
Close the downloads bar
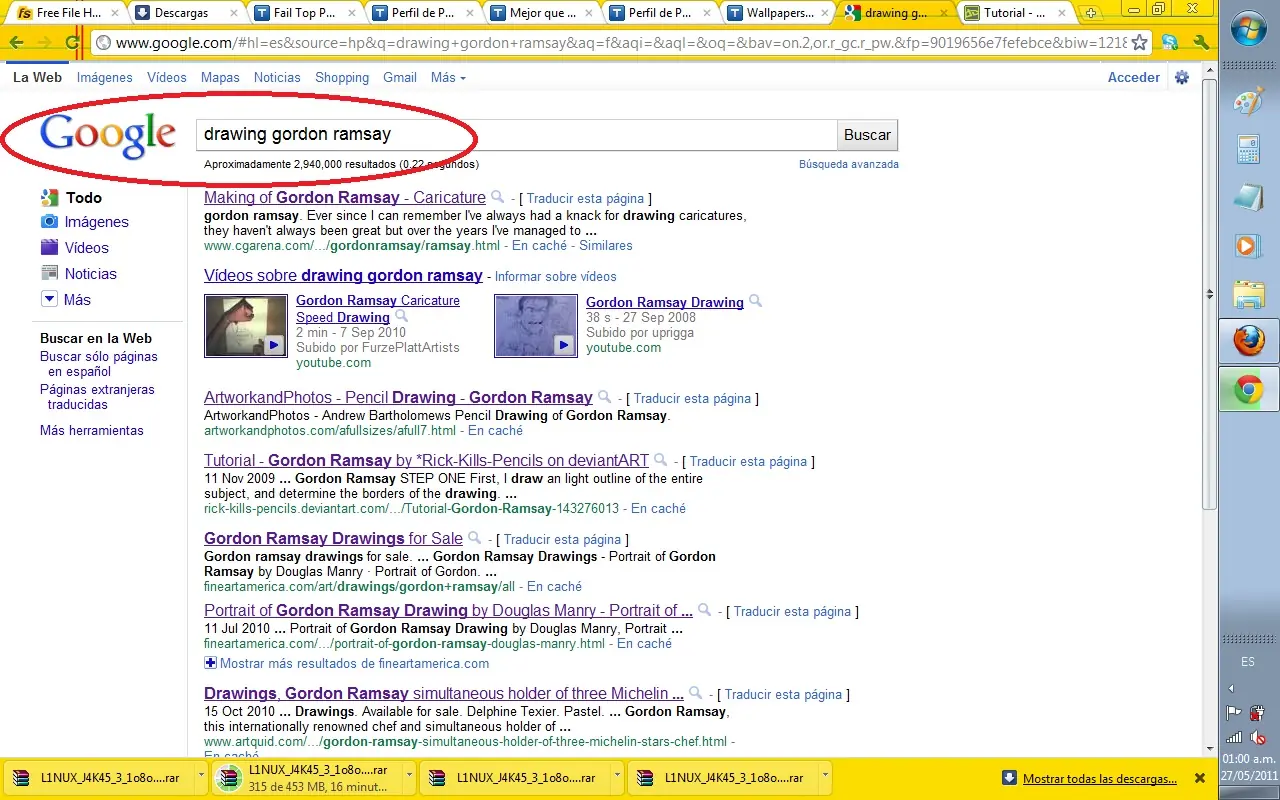pyautogui.click(x=1200, y=778)
